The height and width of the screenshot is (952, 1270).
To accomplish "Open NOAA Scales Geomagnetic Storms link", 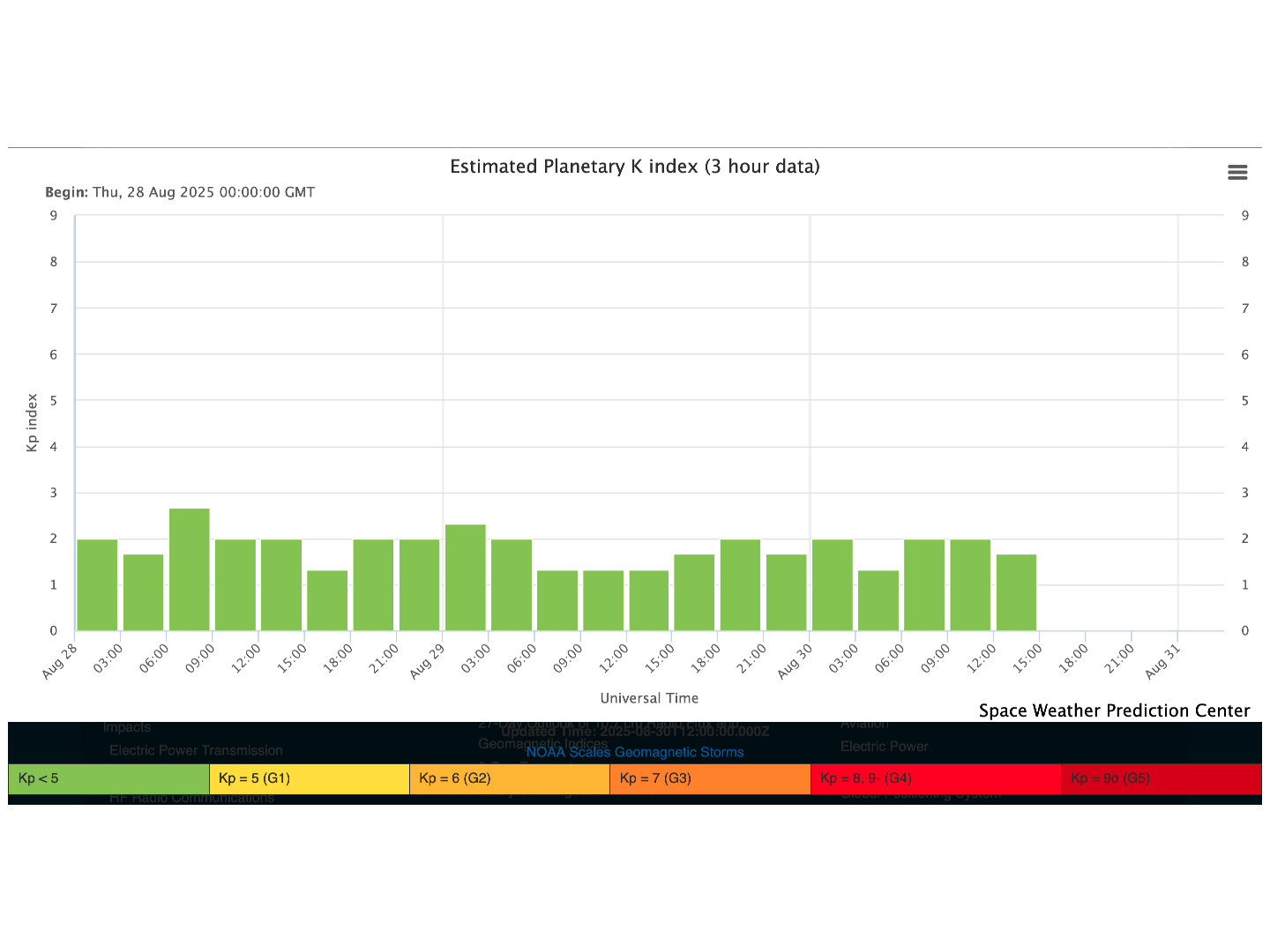I will 634,752.
